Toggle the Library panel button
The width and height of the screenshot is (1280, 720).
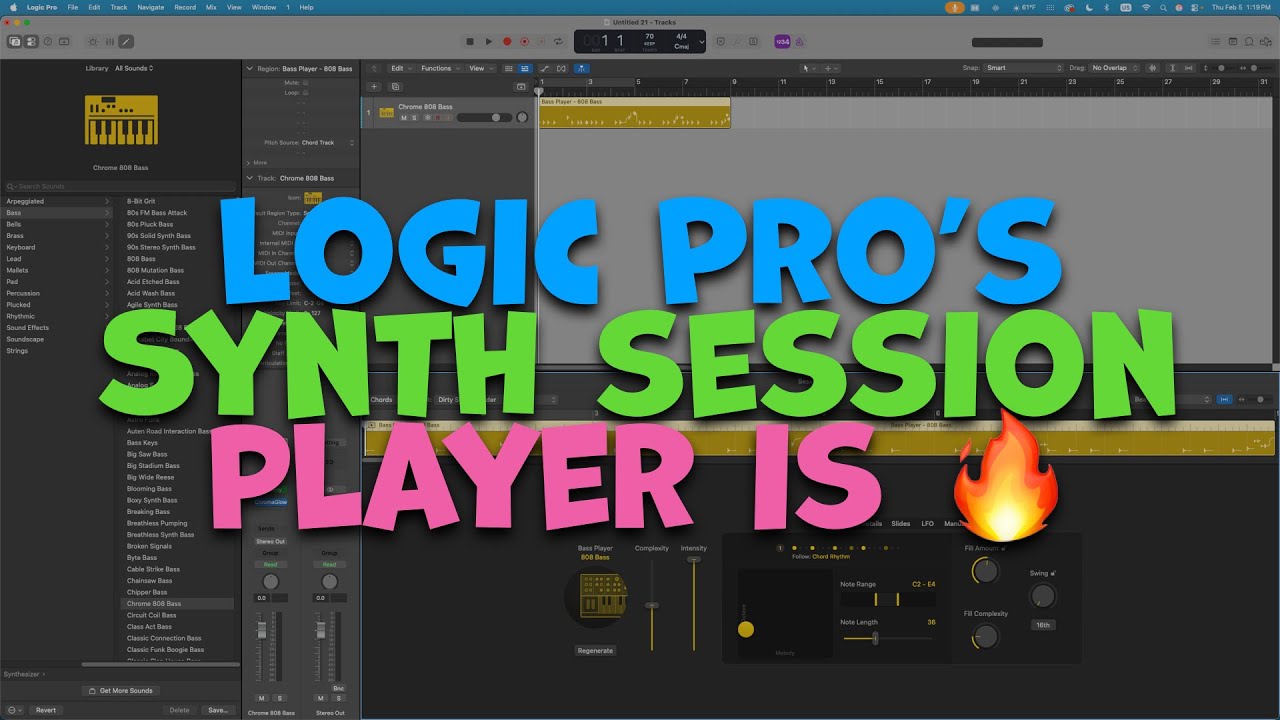point(15,41)
